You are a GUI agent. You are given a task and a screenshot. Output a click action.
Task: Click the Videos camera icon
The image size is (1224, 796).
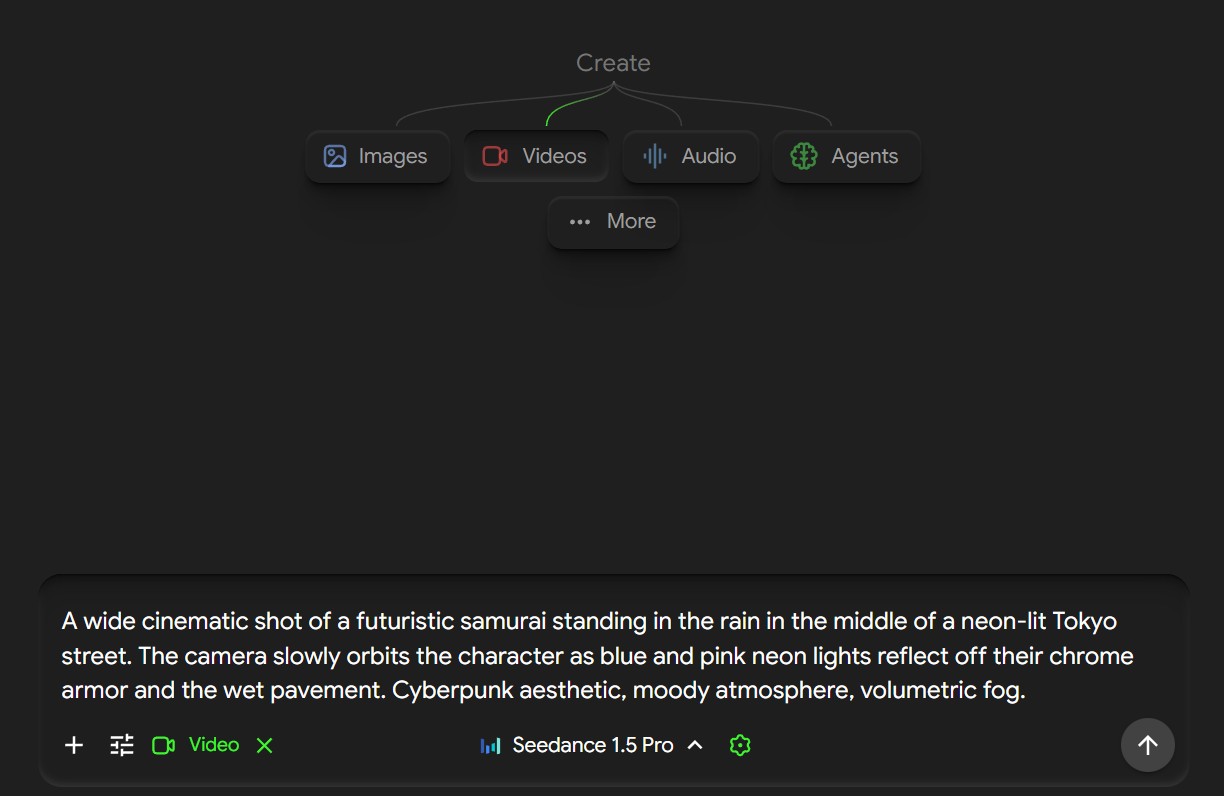[x=494, y=156]
